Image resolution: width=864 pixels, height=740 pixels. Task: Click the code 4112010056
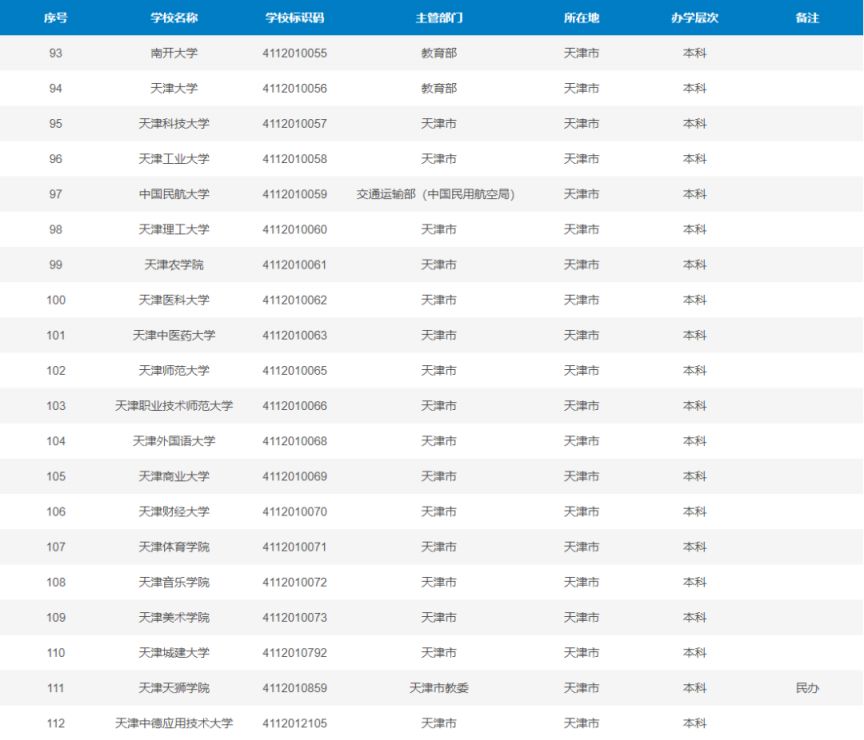(295, 88)
